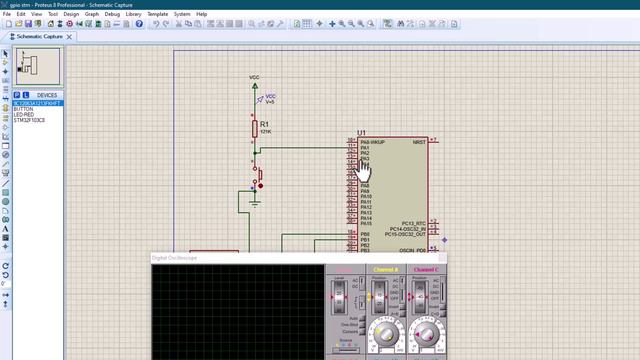Adjust oscilloscope trigger Level slider
640x360 pixels.
click(339, 297)
